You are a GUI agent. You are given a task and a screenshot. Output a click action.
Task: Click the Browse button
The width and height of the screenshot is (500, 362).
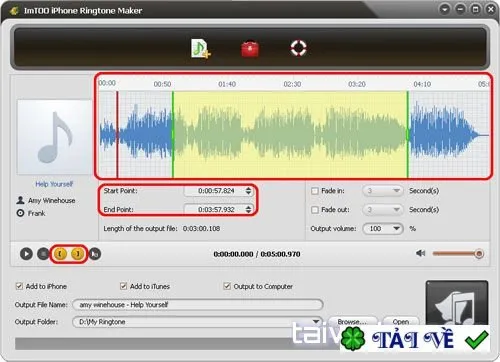(353, 321)
